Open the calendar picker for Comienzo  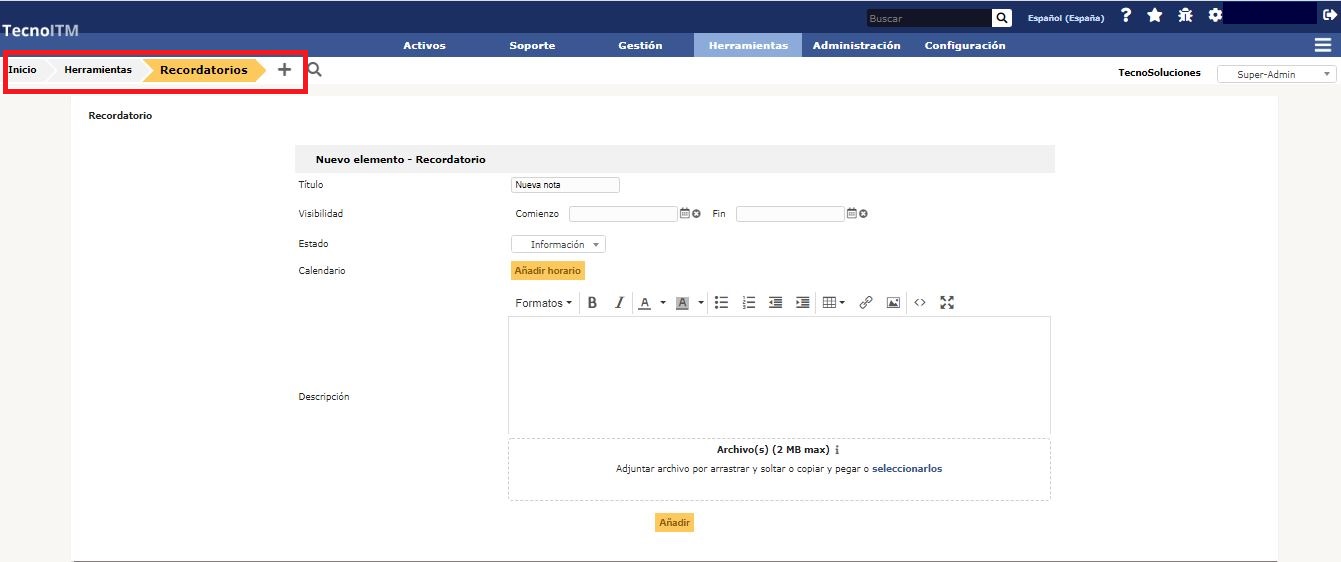(x=685, y=213)
